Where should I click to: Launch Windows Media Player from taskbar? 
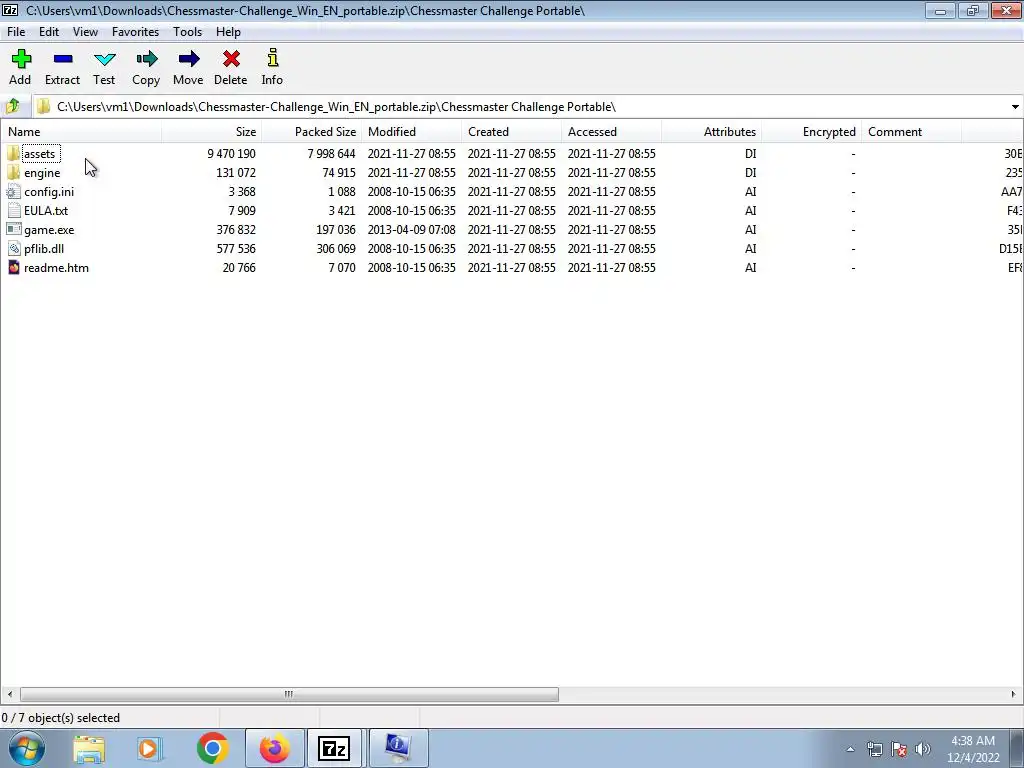pos(150,748)
